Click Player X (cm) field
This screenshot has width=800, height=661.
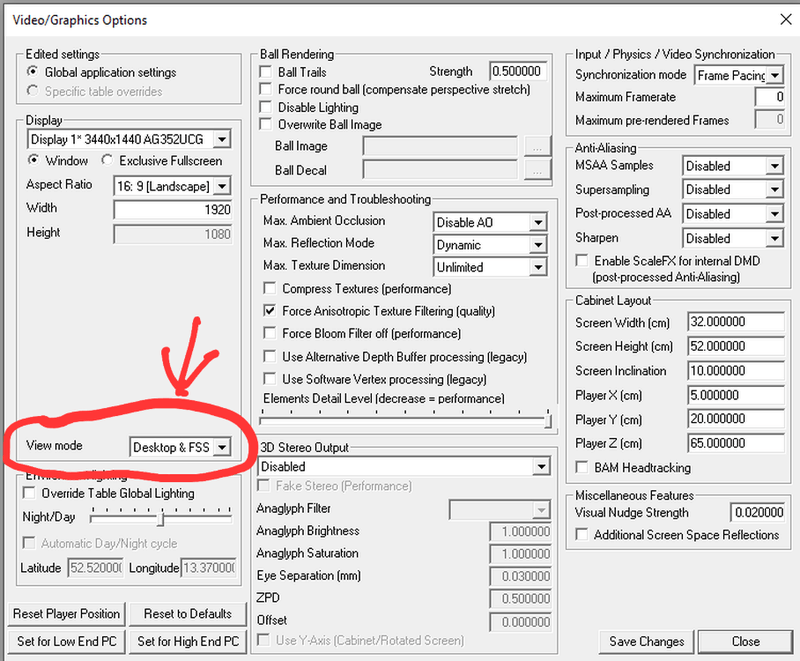pyautogui.click(x=736, y=395)
